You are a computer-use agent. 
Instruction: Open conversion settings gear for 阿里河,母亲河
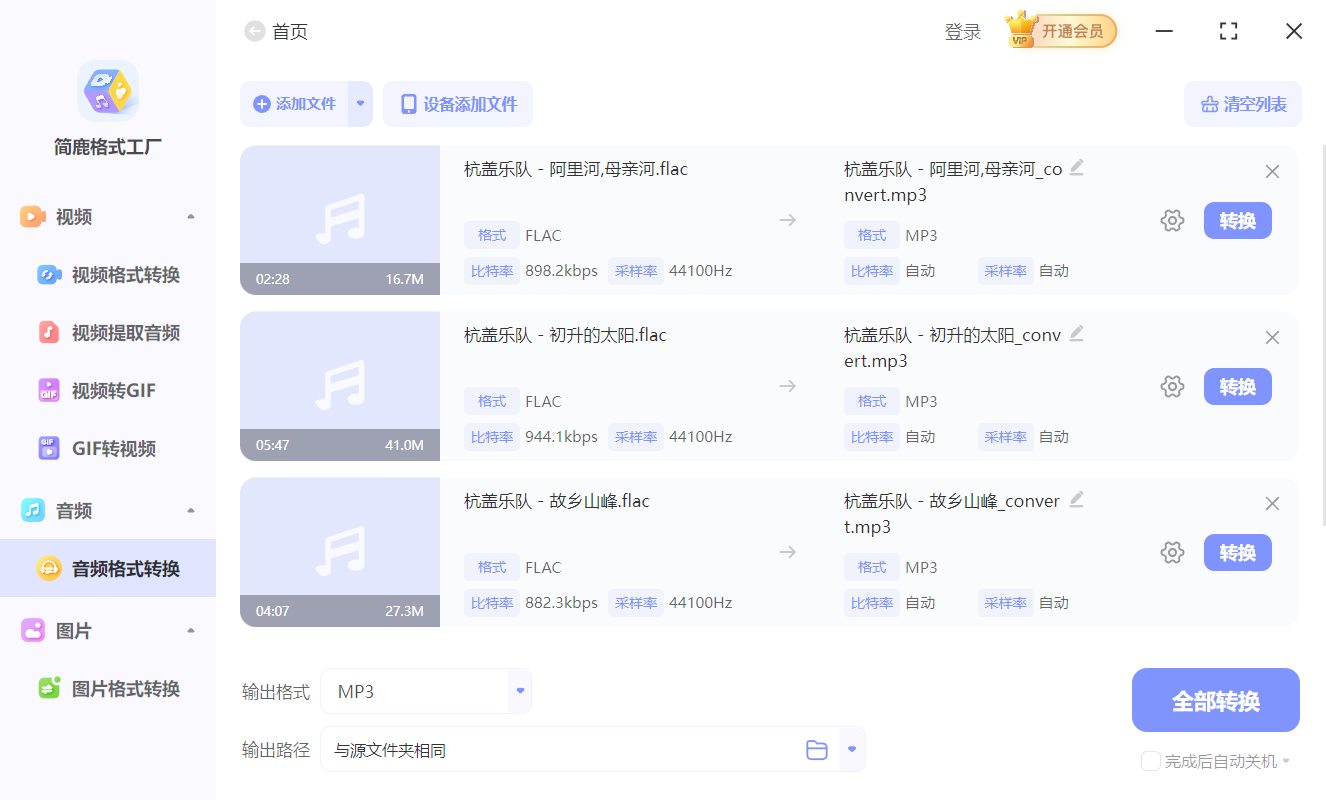coord(1172,220)
